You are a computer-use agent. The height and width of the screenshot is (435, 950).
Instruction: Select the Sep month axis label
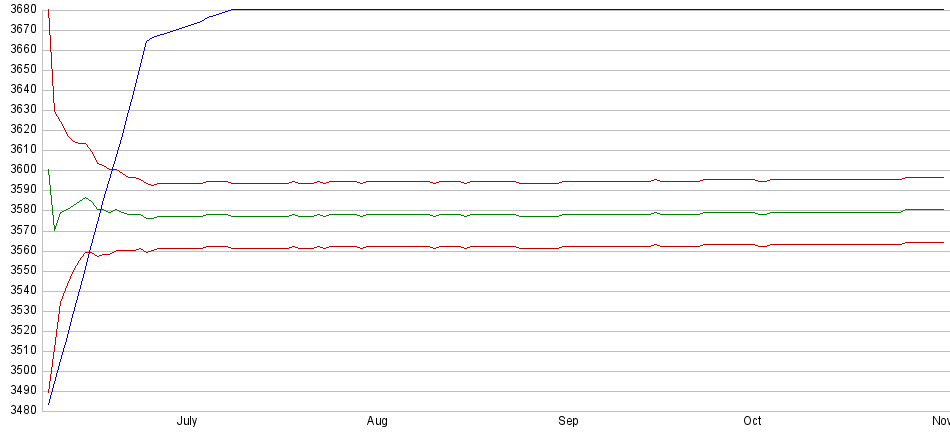point(568,422)
